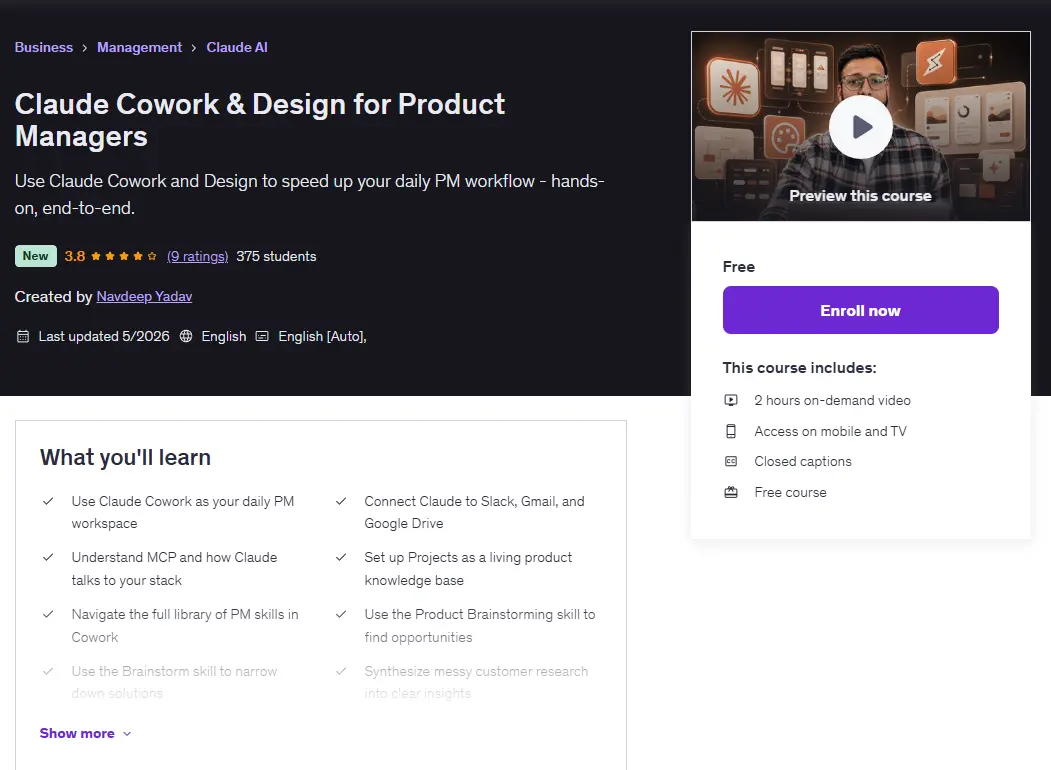The width and height of the screenshot is (1051, 770).
Task: Click the checkmark beside Product Brainstorming skill item
Action: 341,615
